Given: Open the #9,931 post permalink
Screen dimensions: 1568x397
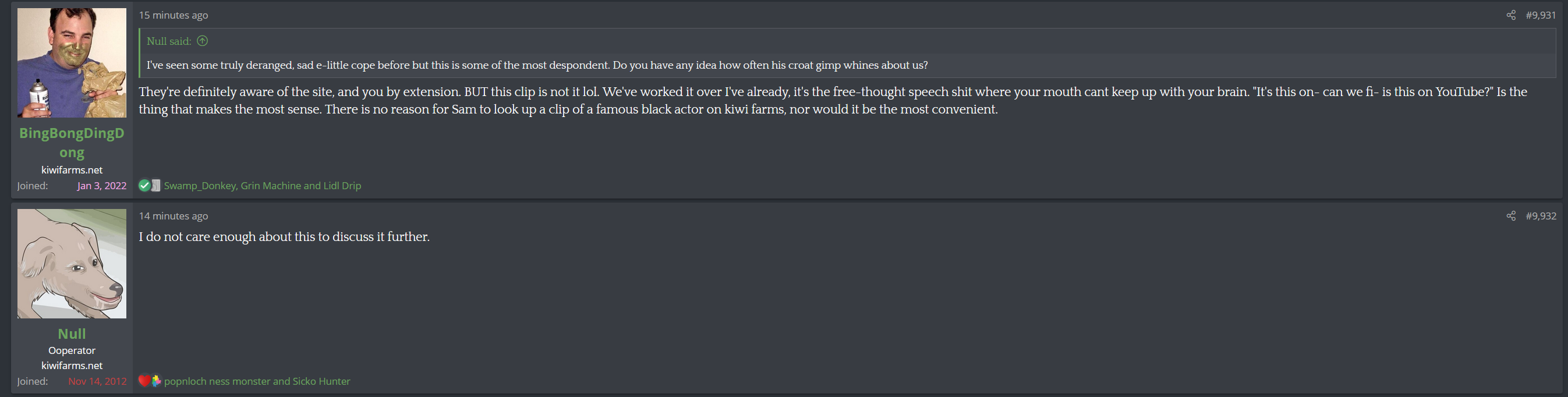Looking at the screenshot, I should click(1541, 15).
